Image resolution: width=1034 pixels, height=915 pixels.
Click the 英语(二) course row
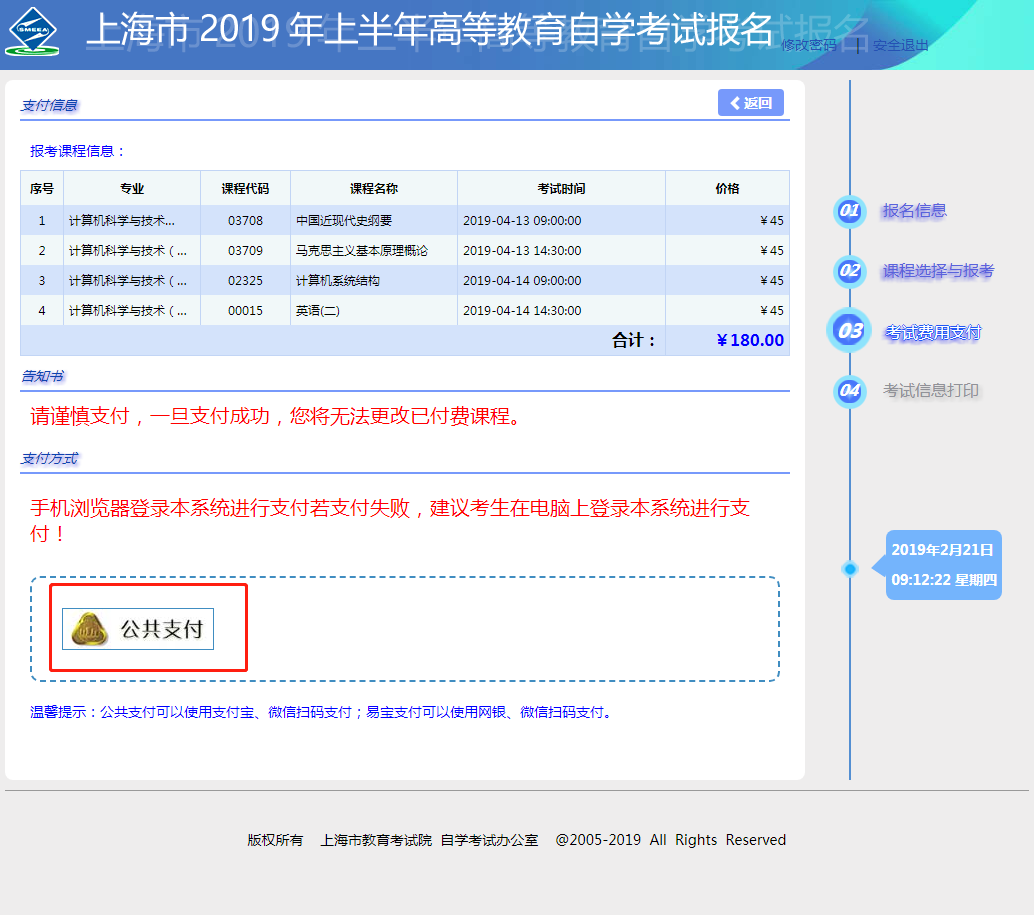coord(318,311)
